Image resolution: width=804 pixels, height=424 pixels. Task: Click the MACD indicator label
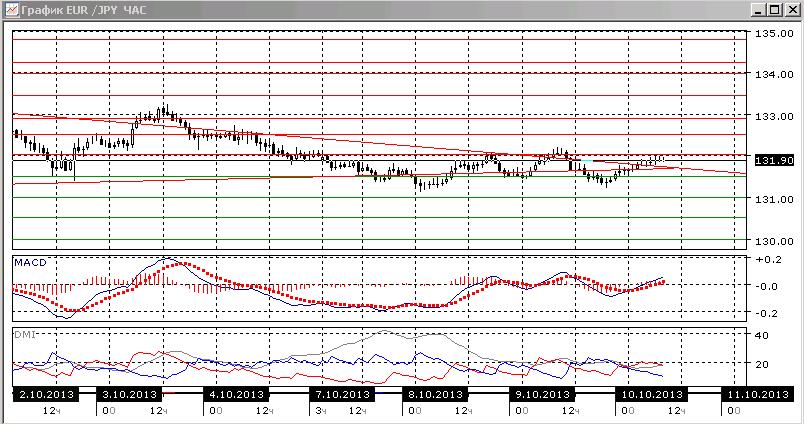(30, 263)
